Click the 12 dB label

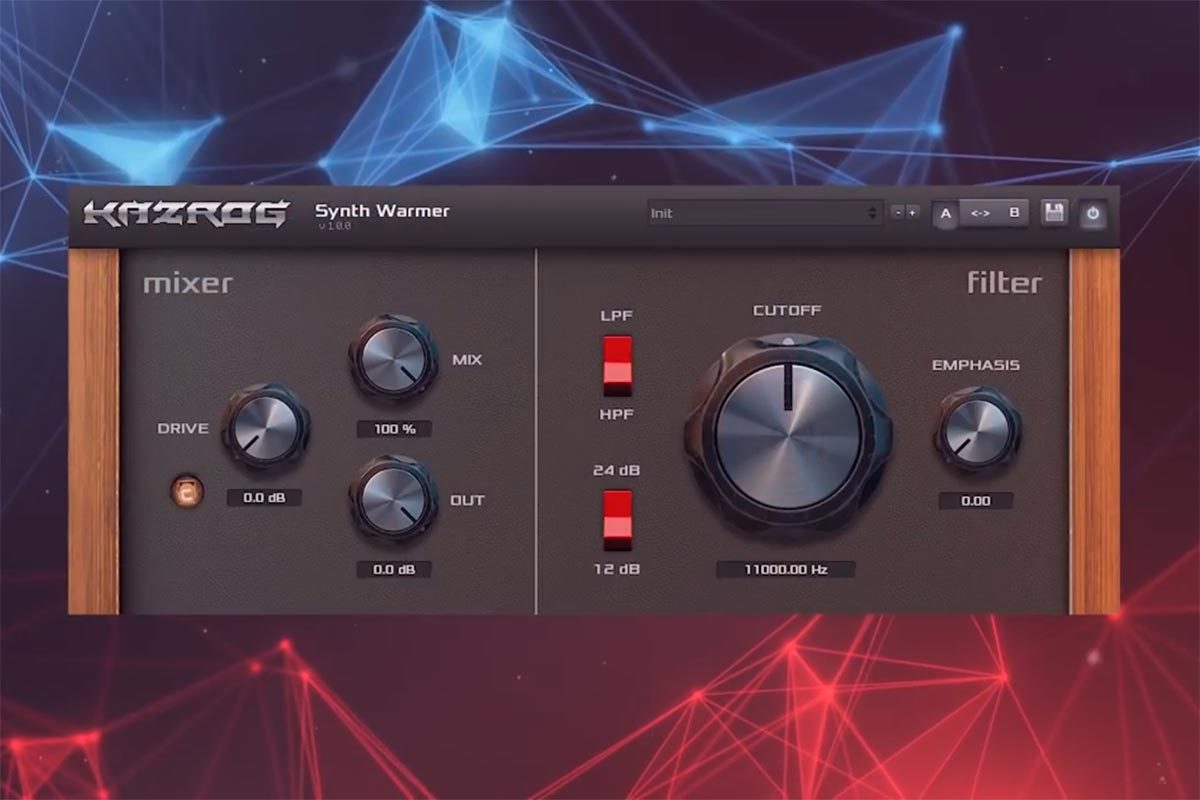[x=617, y=569]
